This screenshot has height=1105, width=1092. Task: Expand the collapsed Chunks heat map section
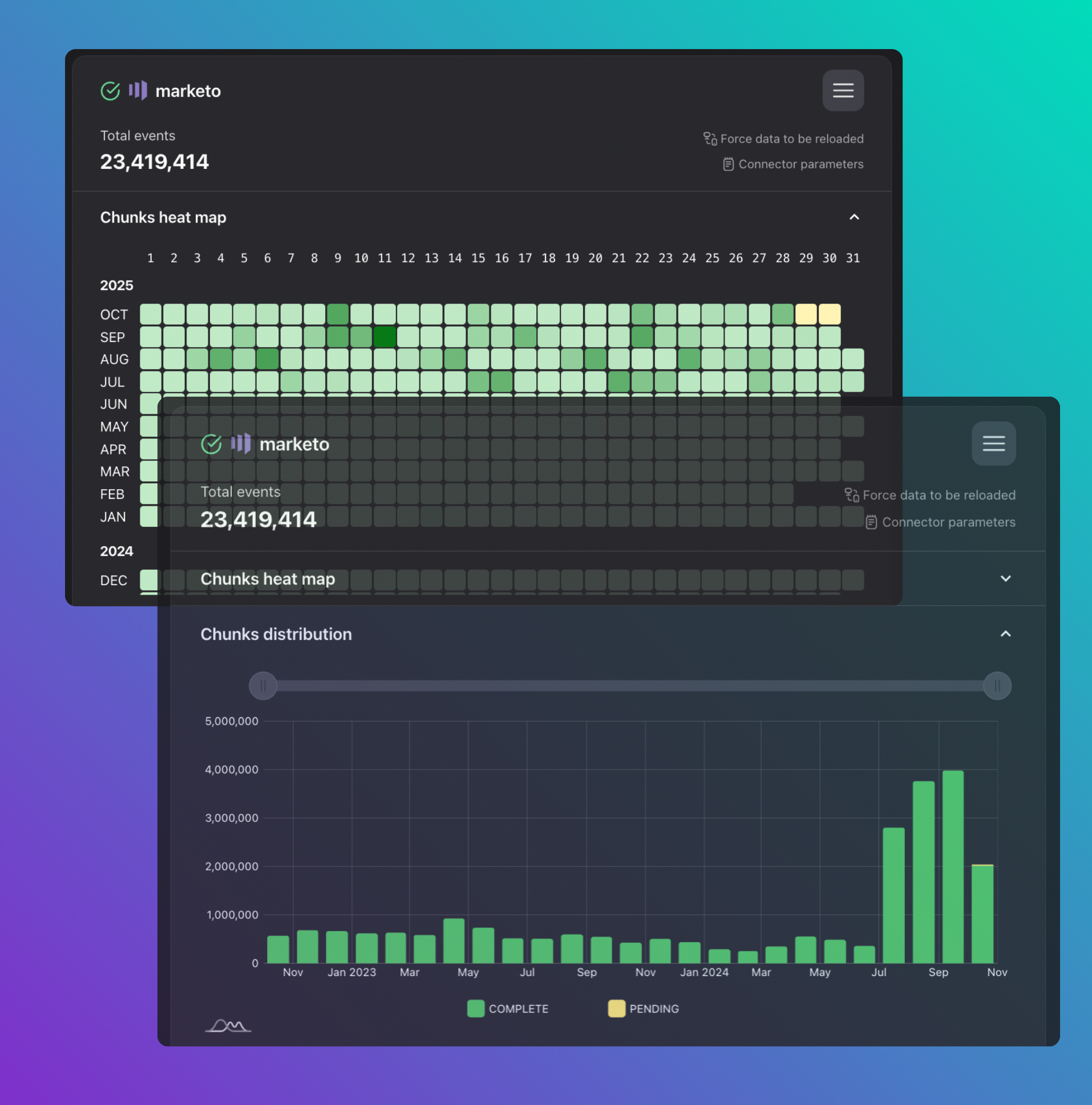click(1005, 578)
